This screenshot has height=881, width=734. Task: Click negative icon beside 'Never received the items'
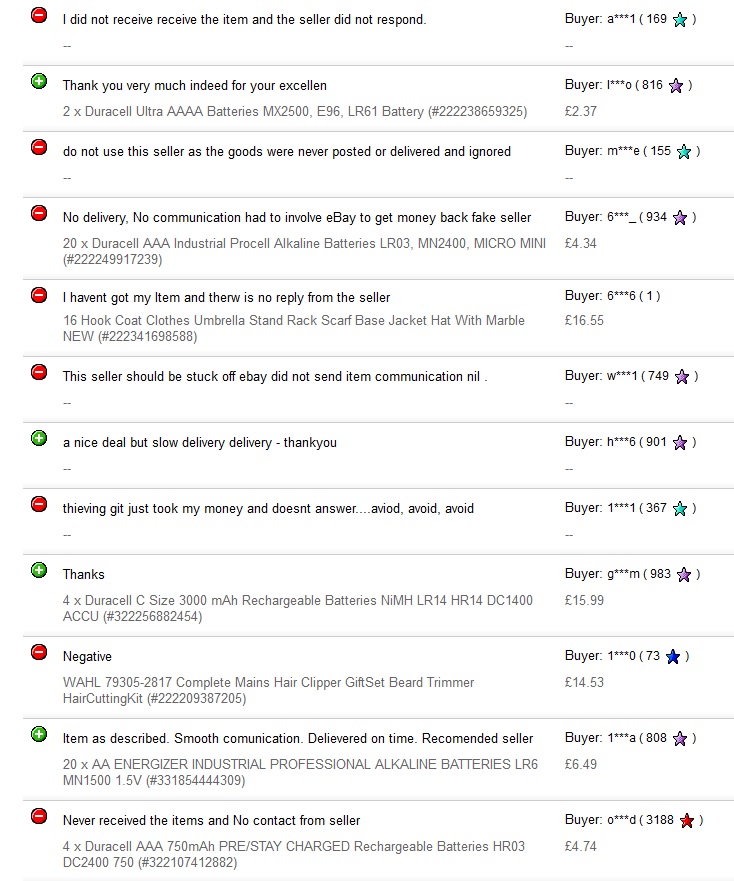pyautogui.click(x=39, y=816)
